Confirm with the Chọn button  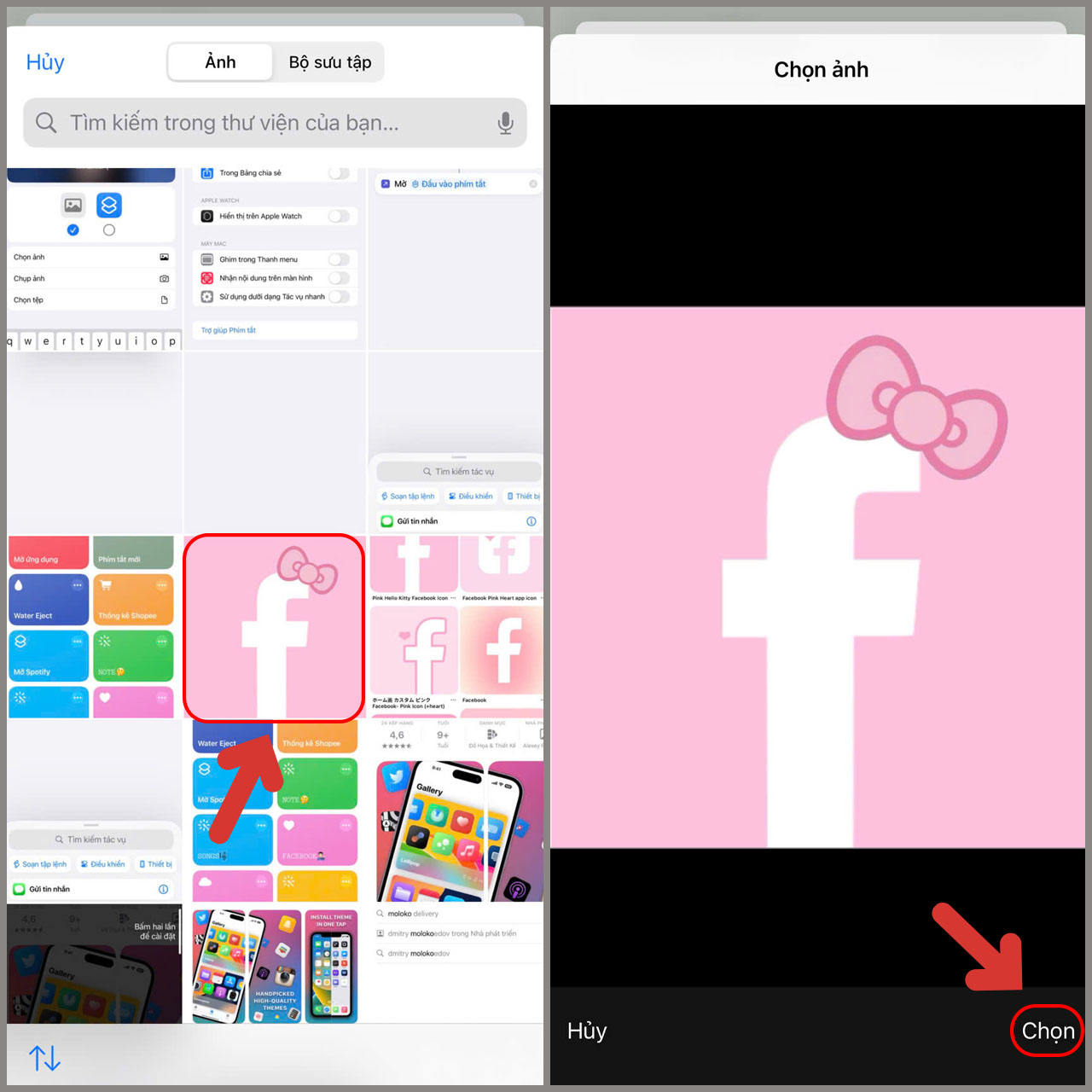[x=1048, y=1031]
